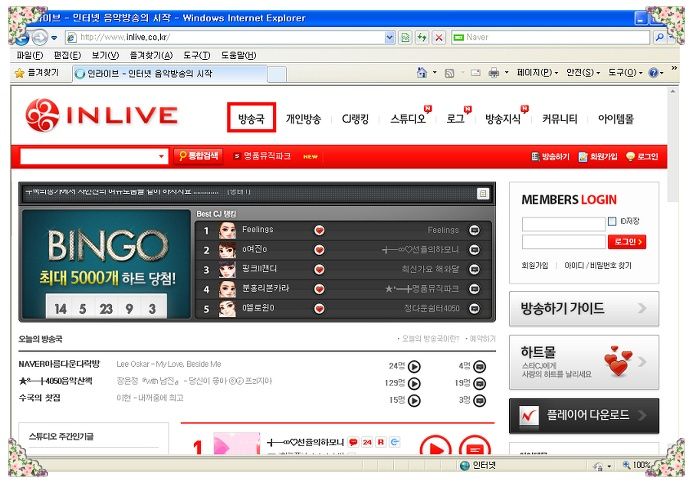Viewport: 693px width, 483px height.
Task: Click the notice ticker list icon
Action: (483, 193)
